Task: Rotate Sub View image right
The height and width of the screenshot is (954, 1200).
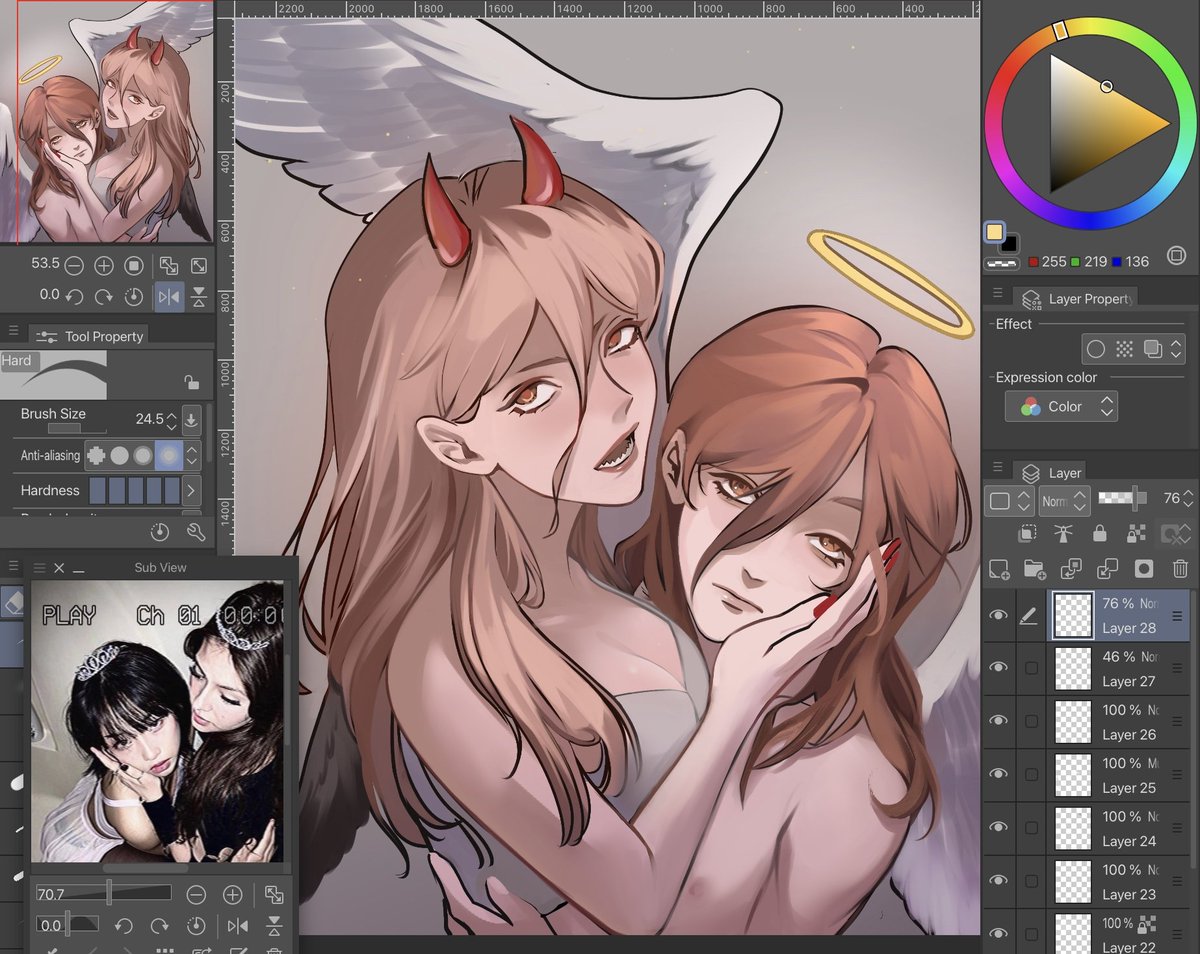Action: (160, 925)
